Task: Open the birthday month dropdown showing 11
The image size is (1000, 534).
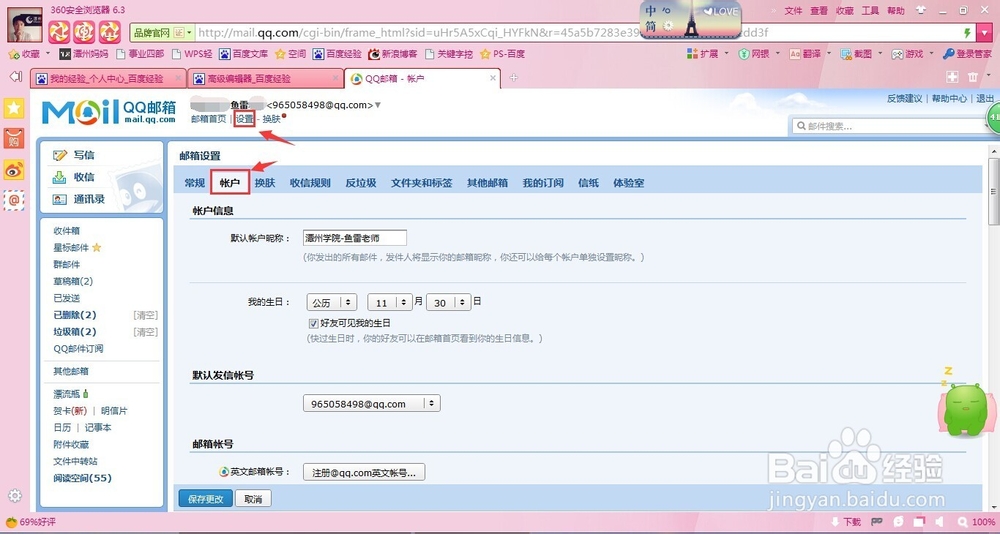Action: pos(390,303)
